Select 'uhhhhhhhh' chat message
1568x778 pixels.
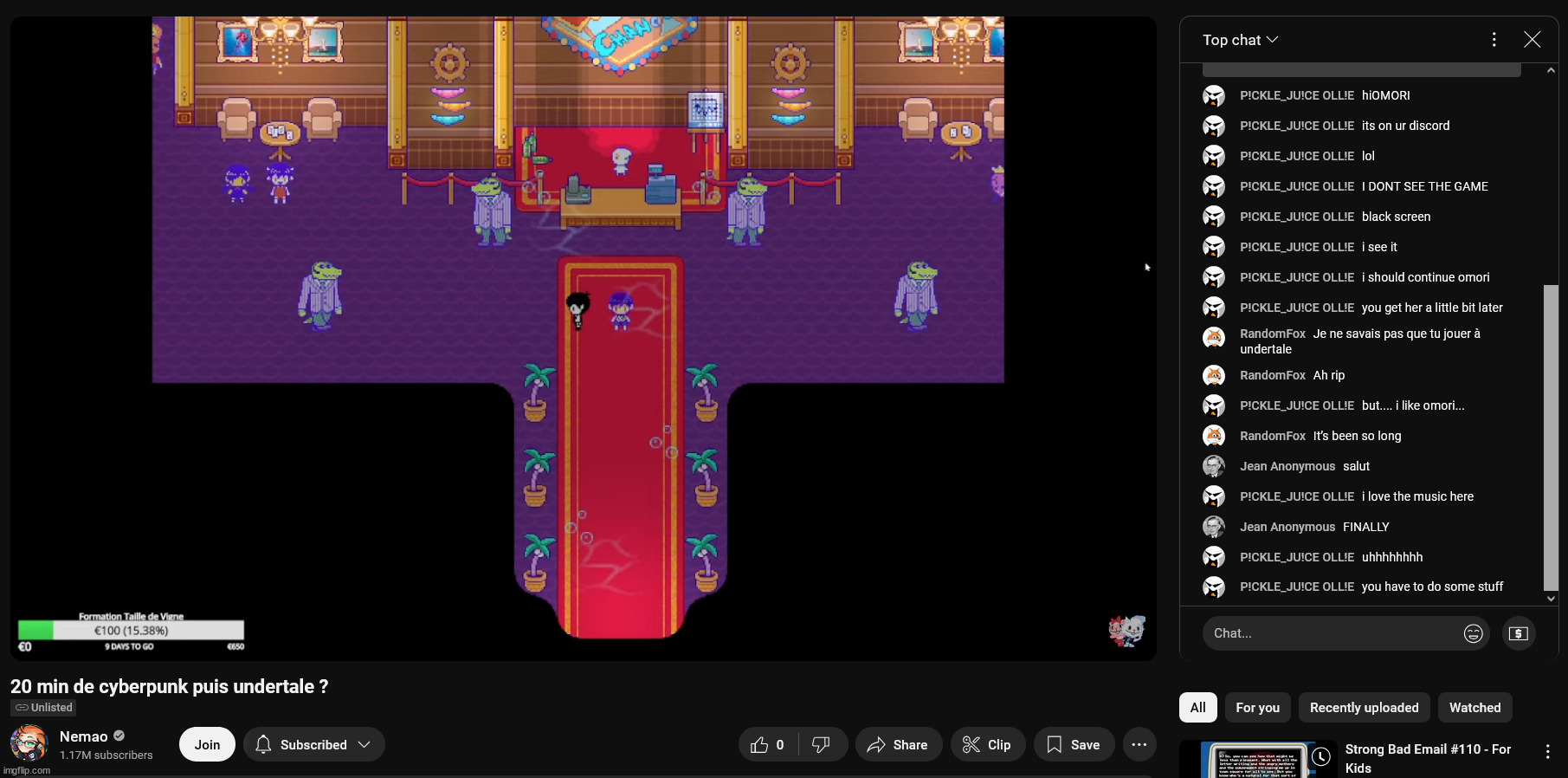click(x=1391, y=557)
